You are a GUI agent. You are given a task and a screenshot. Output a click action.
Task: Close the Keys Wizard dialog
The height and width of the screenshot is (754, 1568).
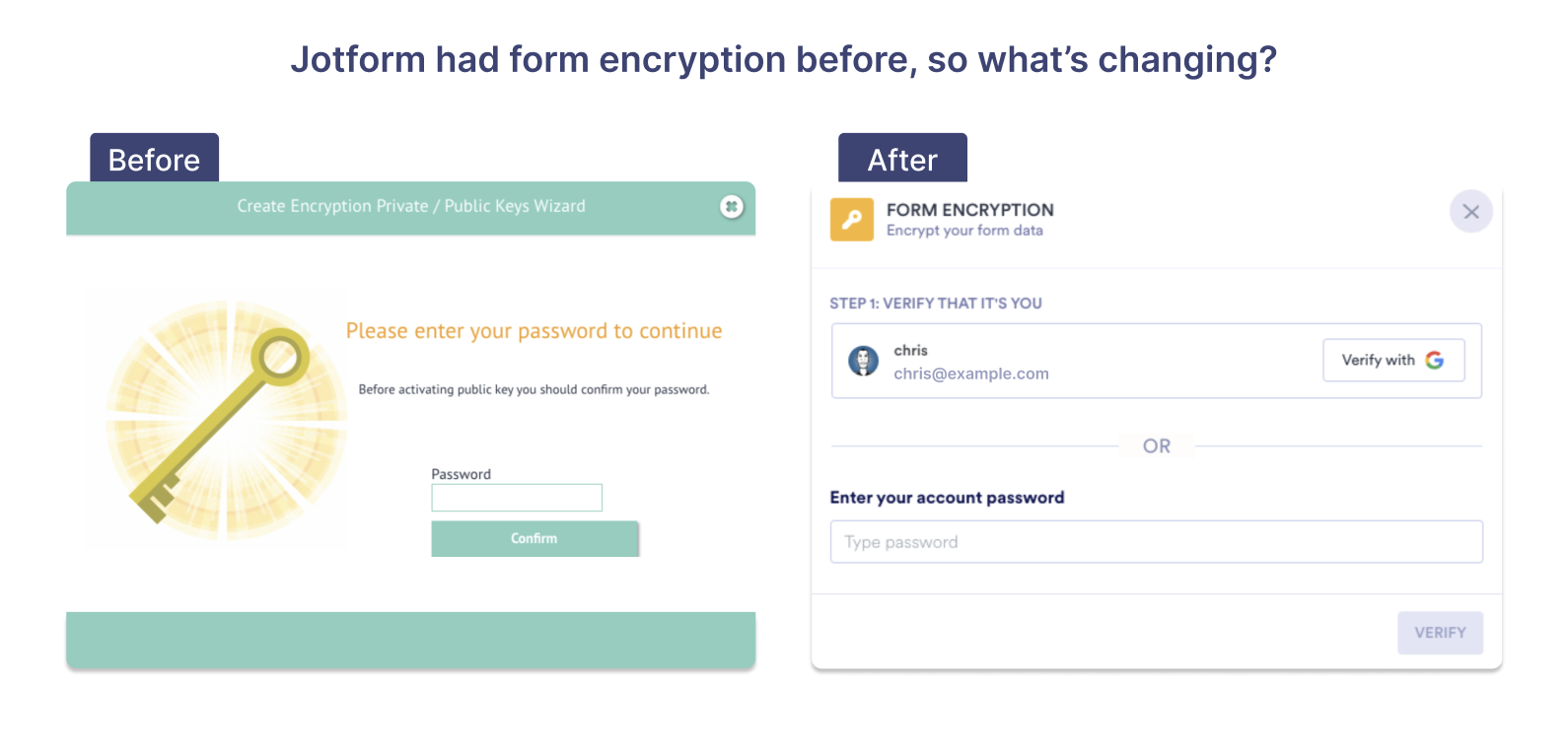coord(731,207)
